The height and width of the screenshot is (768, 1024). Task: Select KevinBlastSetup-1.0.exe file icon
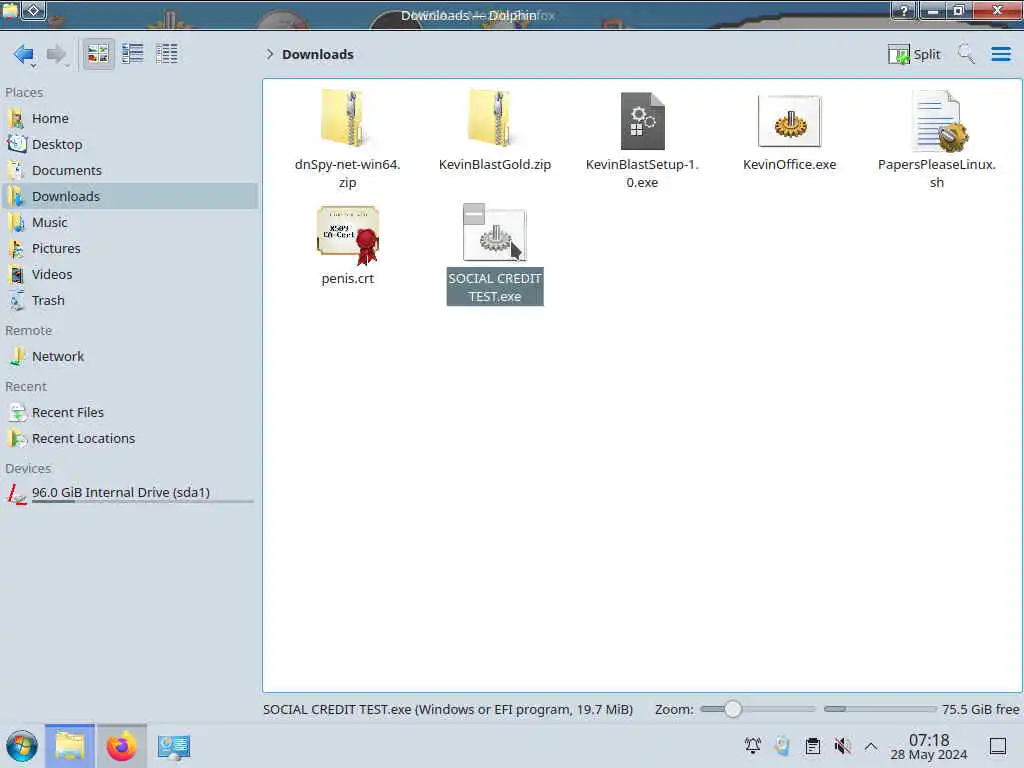642,120
